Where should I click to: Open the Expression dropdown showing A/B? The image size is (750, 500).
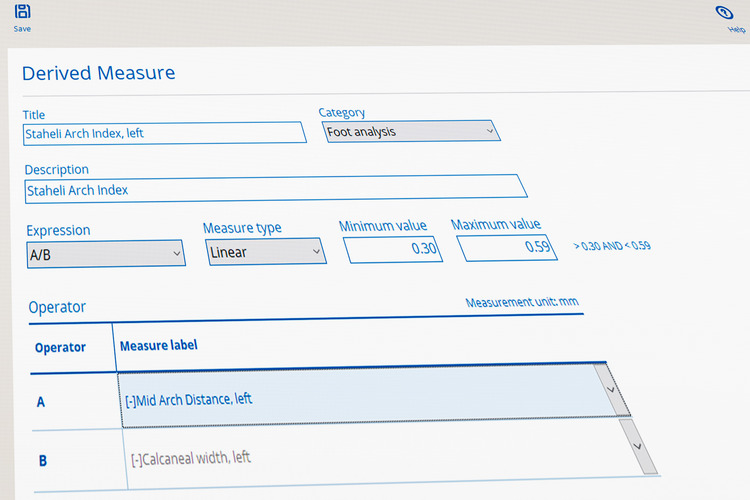106,254
